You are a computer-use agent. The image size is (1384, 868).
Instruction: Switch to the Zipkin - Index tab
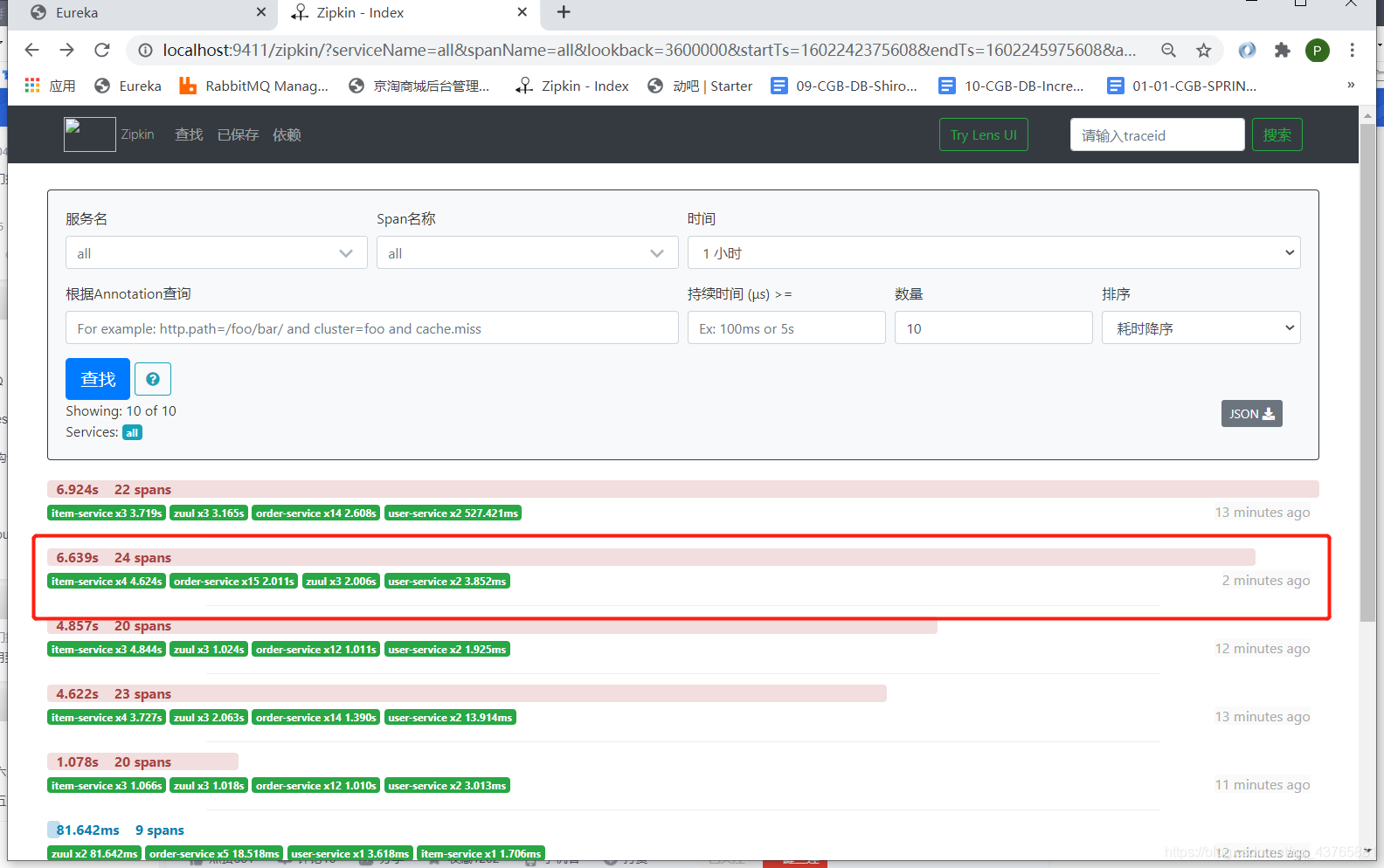pyautogui.click(x=409, y=13)
